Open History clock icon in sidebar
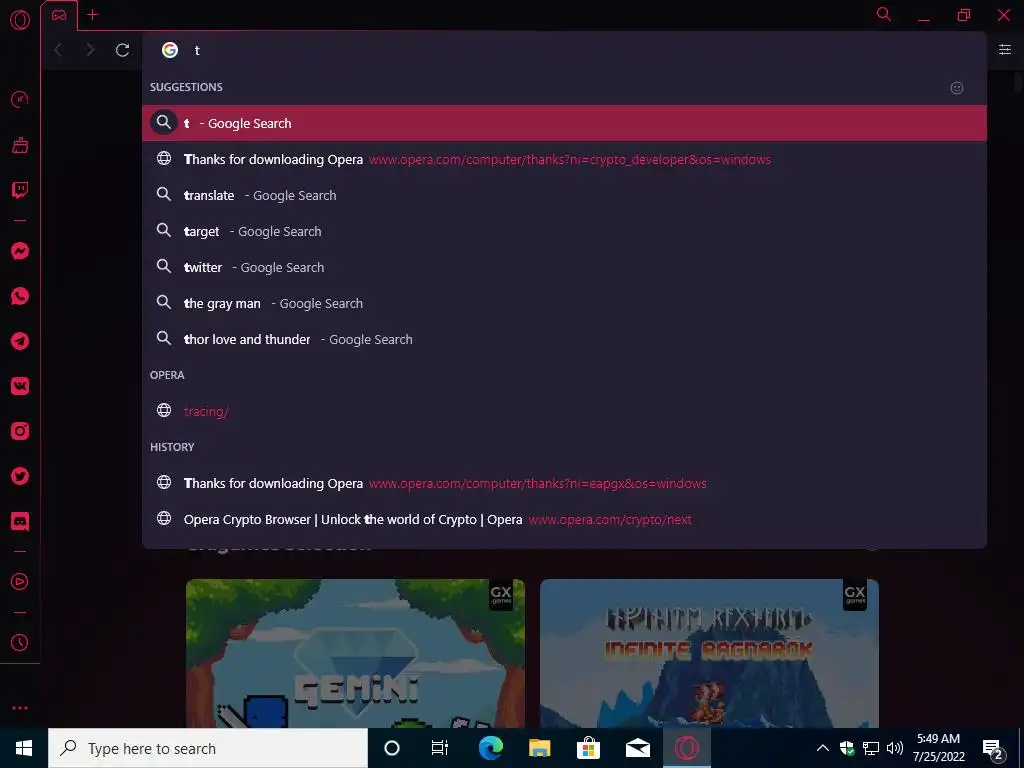The height and width of the screenshot is (768, 1024). point(20,643)
